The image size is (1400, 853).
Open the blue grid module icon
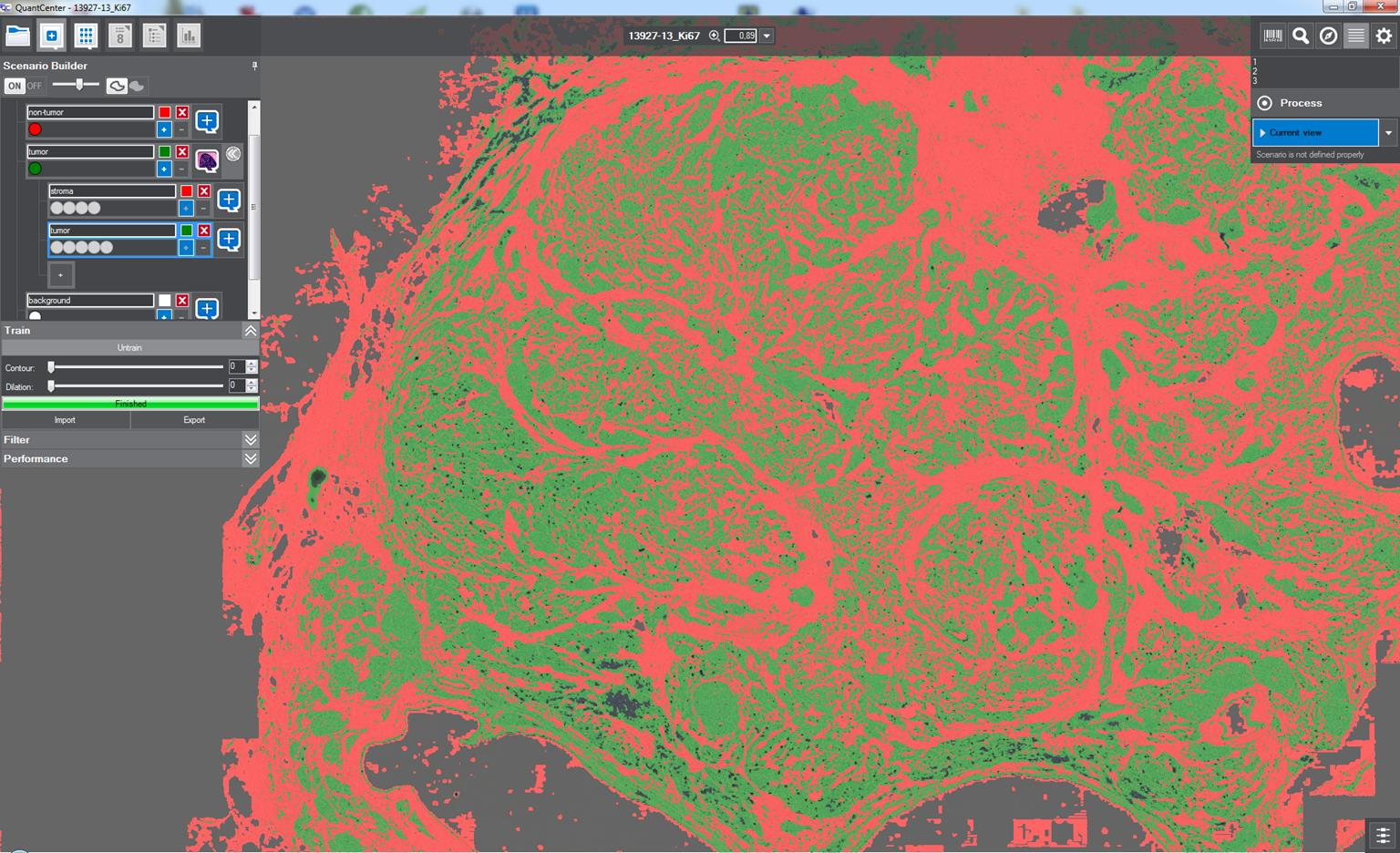(x=86, y=36)
